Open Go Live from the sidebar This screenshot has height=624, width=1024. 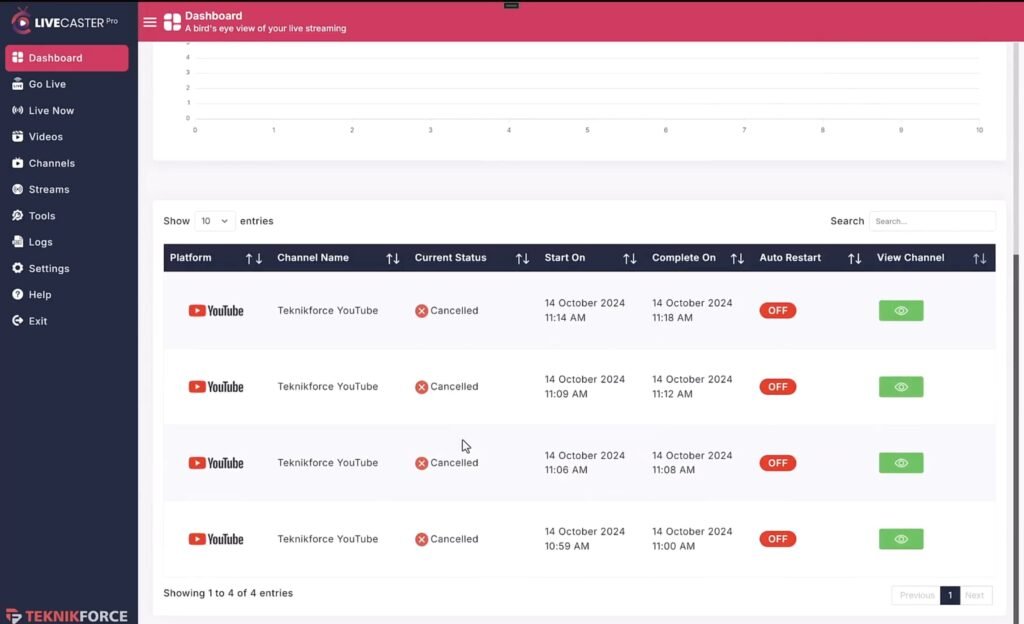tap(47, 84)
